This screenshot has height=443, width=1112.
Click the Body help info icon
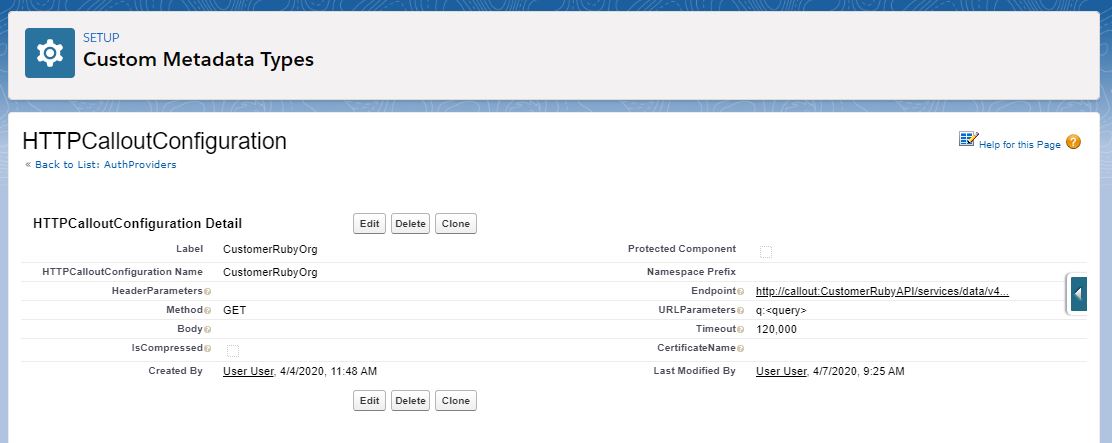pyautogui.click(x=208, y=330)
